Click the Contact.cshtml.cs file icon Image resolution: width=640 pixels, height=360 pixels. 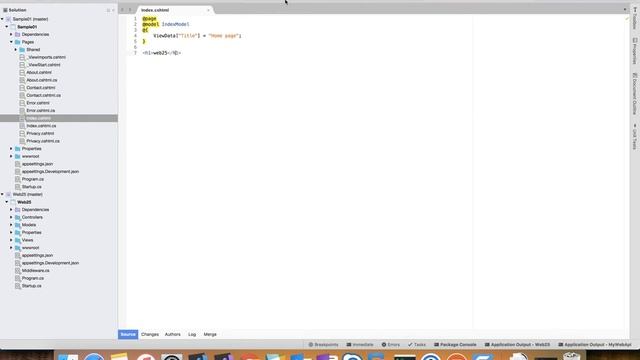click(22, 96)
